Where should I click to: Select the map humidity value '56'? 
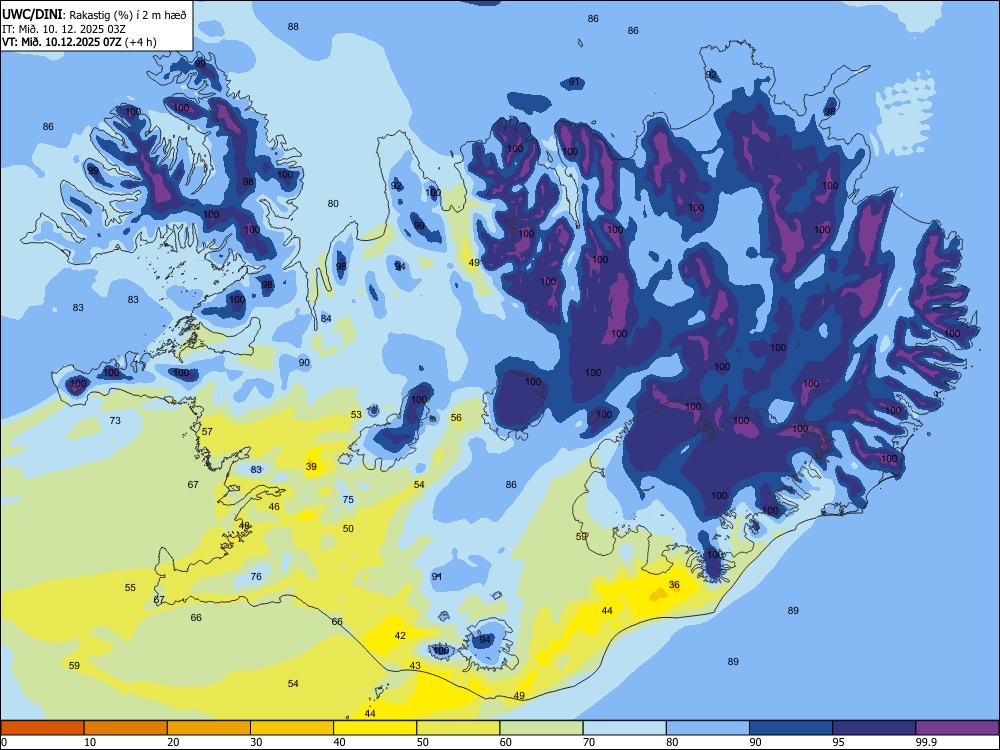456,418
